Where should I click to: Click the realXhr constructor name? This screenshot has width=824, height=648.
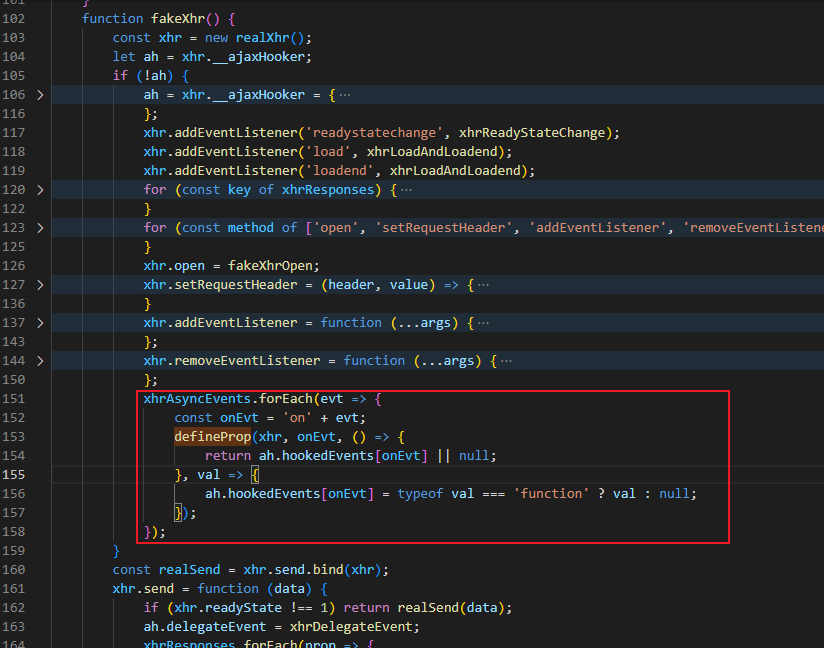click(264, 38)
